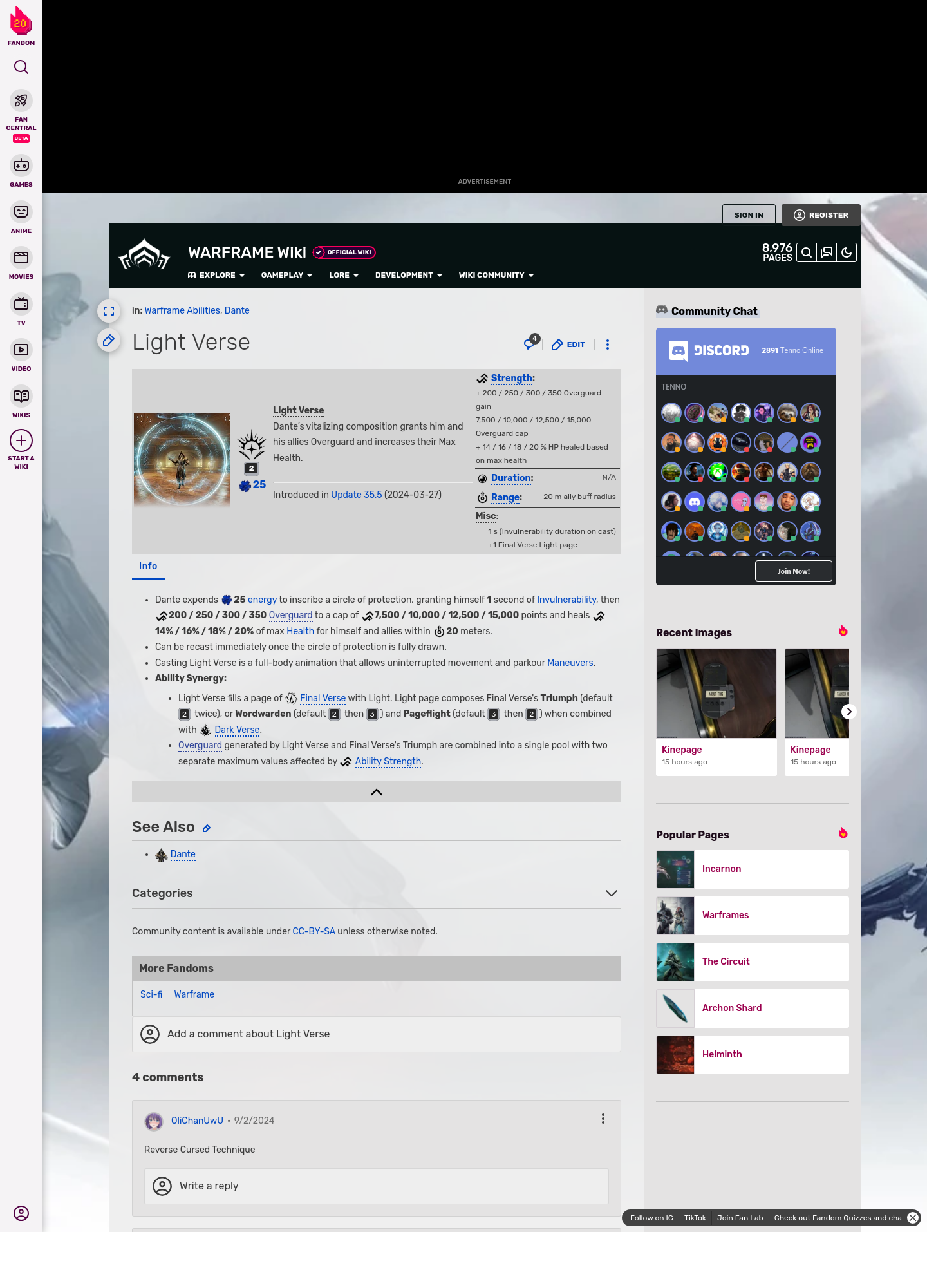Open the GAMEPLAY dropdown menu
The height and width of the screenshot is (1288, 927).
(x=287, y=275)
